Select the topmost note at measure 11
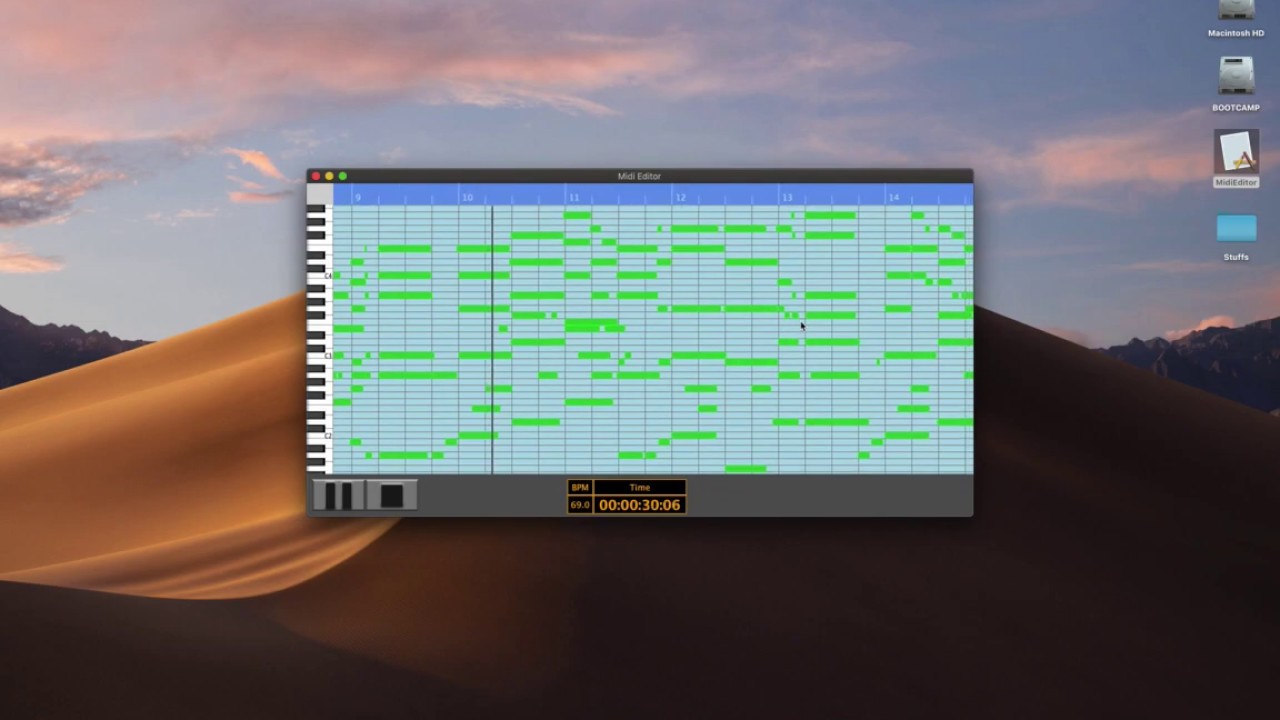This screenshot has height=720, width=1280. pos(578,215)
